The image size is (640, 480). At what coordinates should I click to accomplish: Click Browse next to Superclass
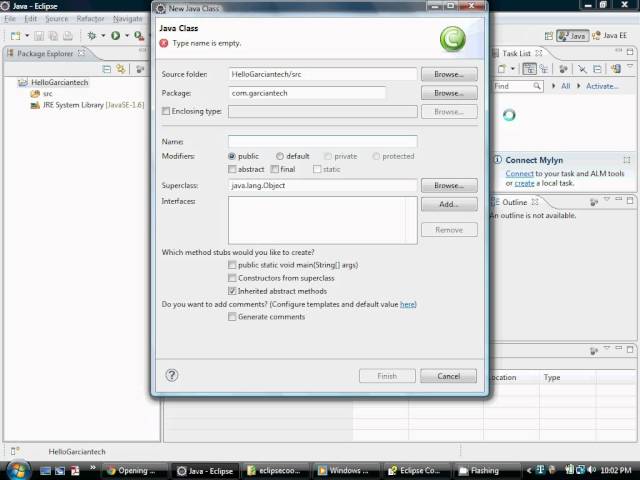coord(449,185)
